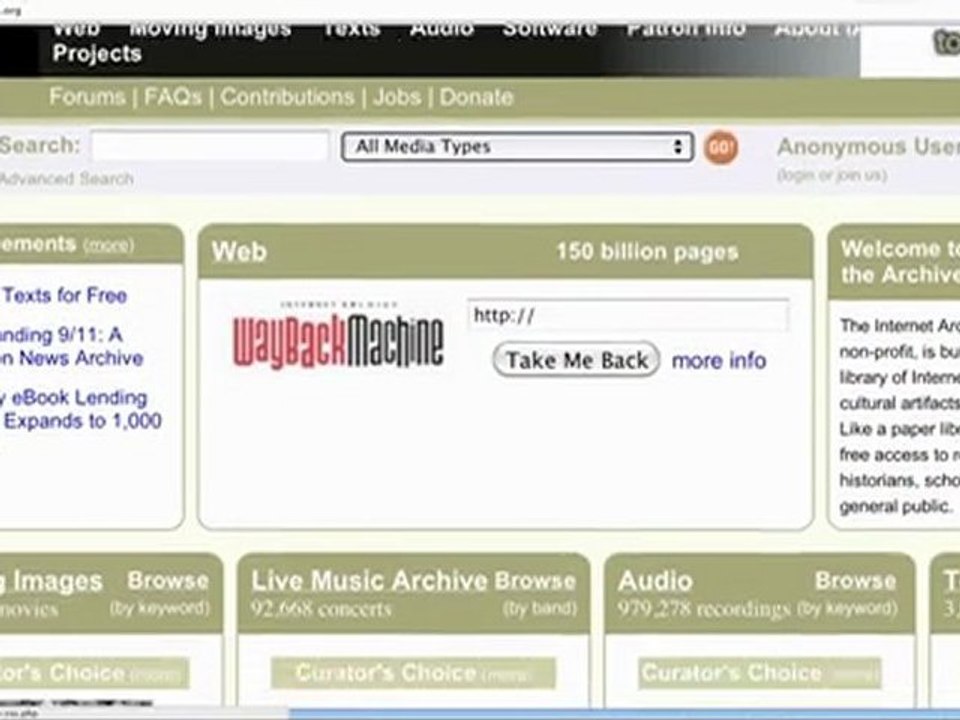The image size is (960, 720).
Task: Open the 9/11 News Archive announcement
Action: coord(71,347)
